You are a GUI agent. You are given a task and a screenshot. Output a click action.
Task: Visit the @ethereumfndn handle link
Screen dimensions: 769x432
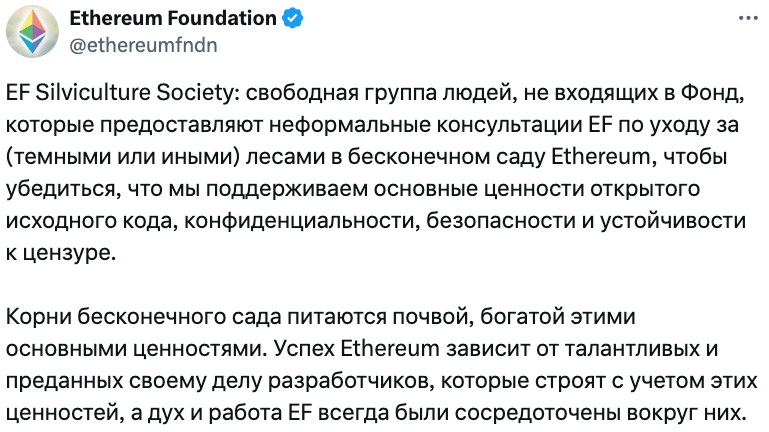click(x=143, y=45)
